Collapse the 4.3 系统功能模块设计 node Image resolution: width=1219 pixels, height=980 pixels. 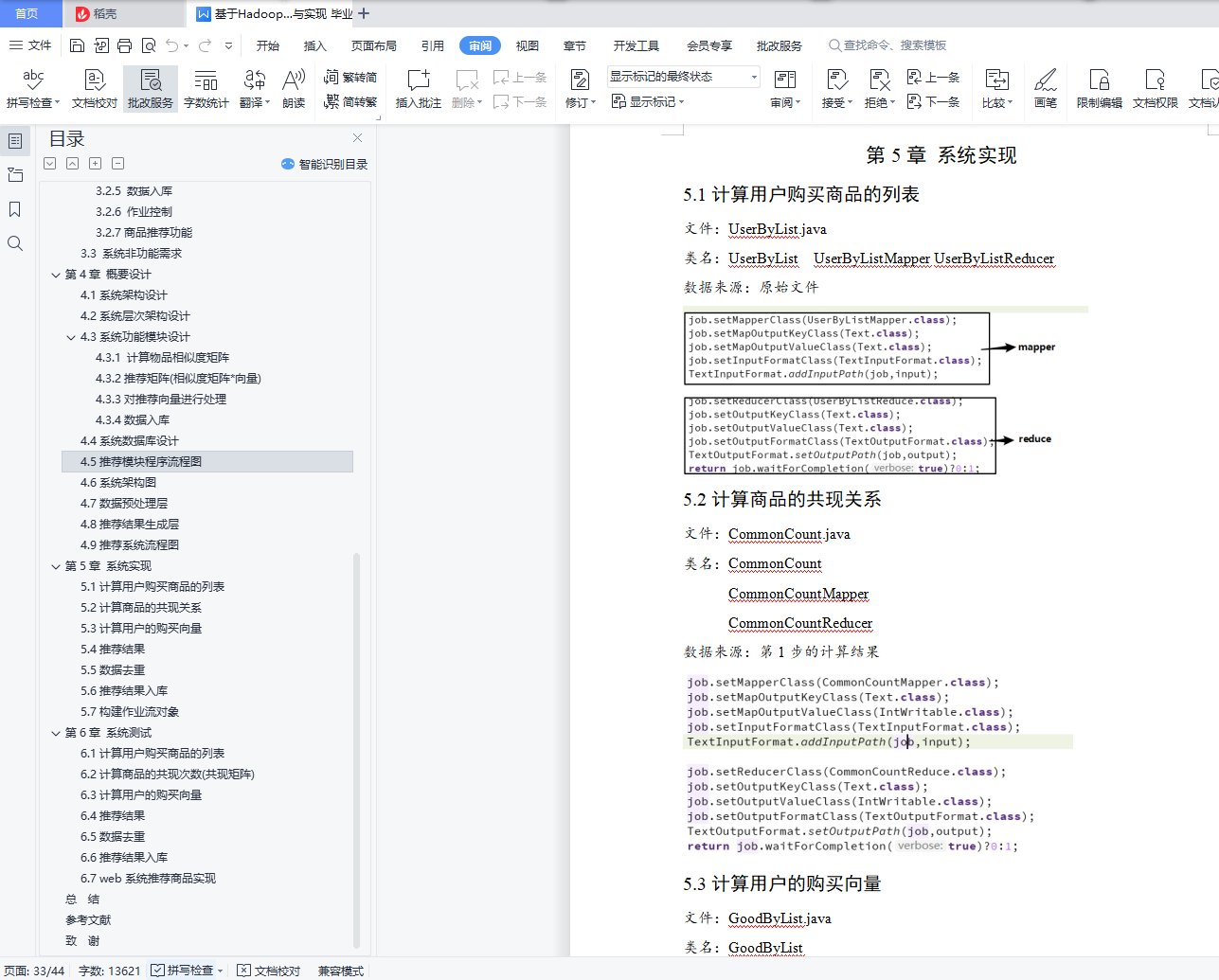coord(71,337)
